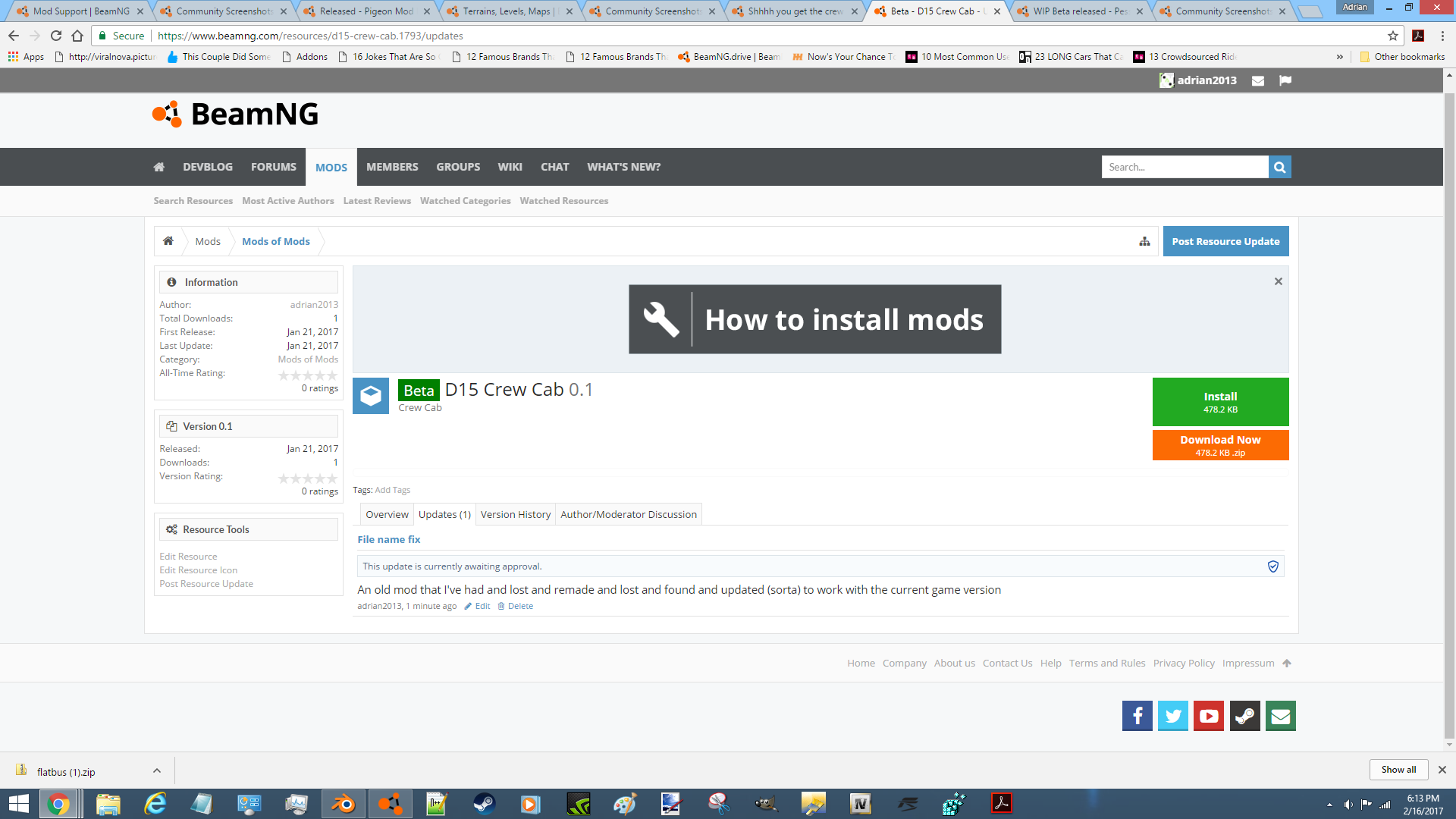This screenshot has width=1456, height=819.
Task: Open Blender from the taskbar
Action: coord(344,804)
